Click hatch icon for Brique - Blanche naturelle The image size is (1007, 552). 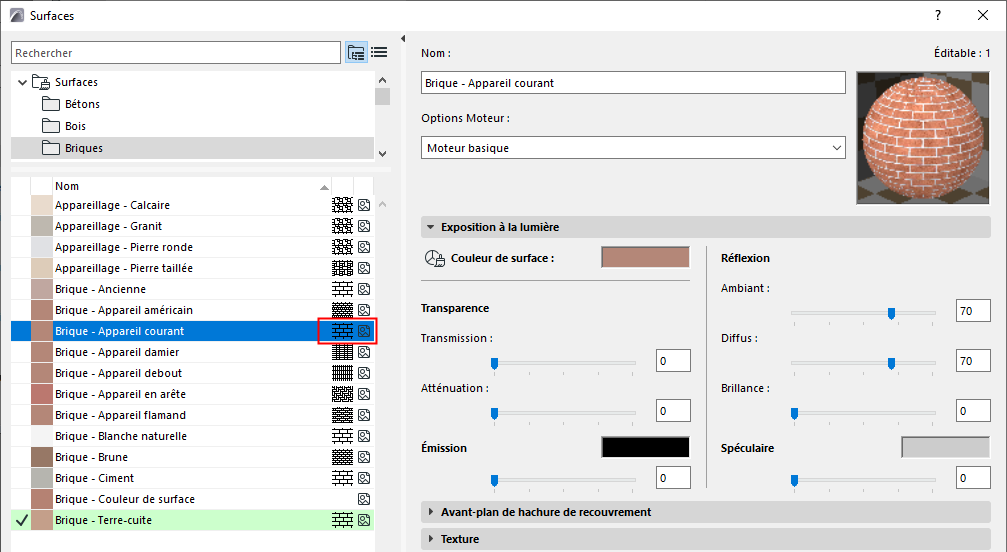[342, 436]
